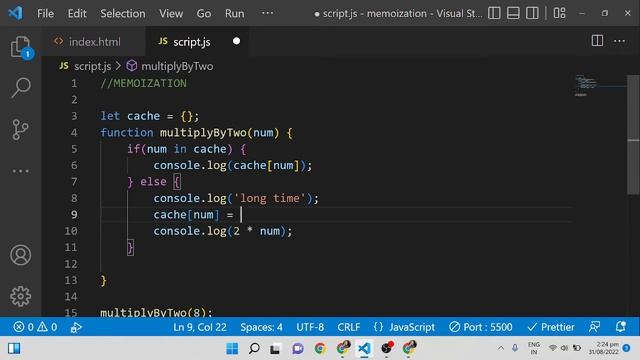The width and height of the screenshot is (640, 360).
Task: Change encoding via UTF-8
Action: pos(310,327)
